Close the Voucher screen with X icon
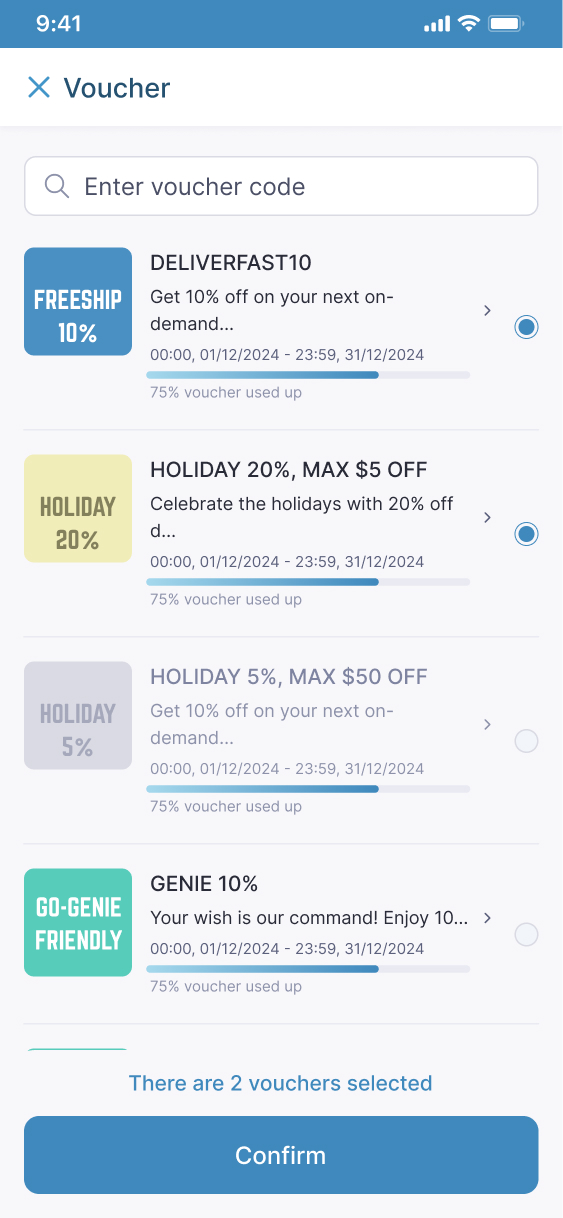The image size is (563, 1218). pyautogui.click(x=39, y=87)
